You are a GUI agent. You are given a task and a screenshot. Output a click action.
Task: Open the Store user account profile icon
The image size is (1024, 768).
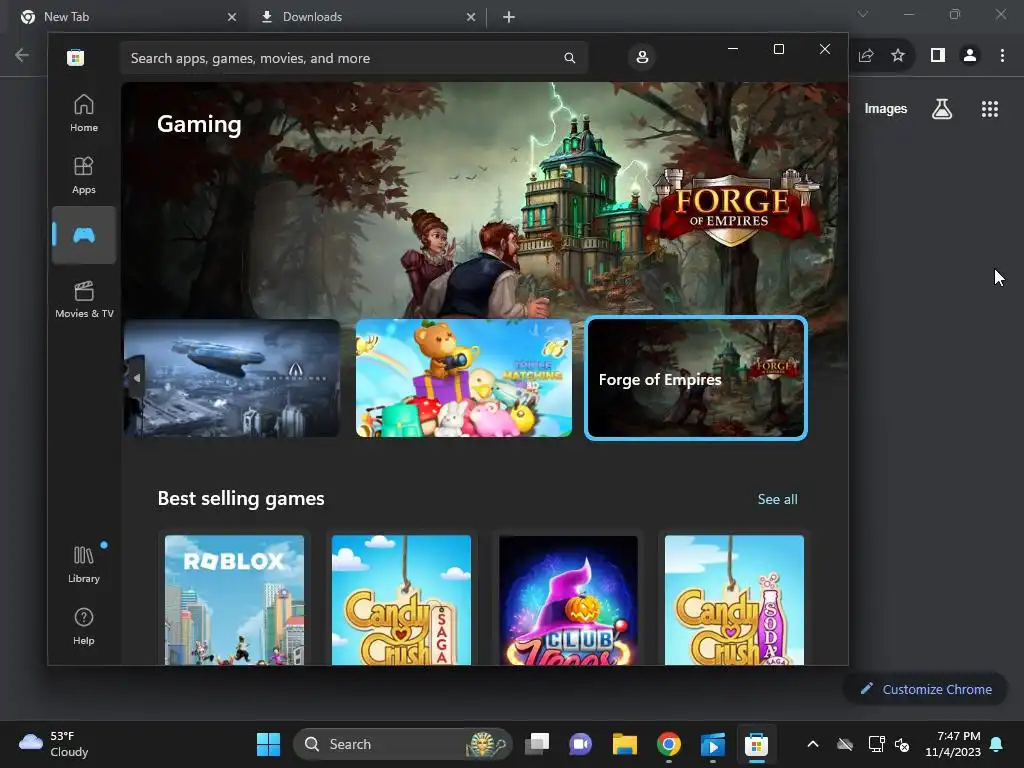pyautogui.click(x=642, y=57)
